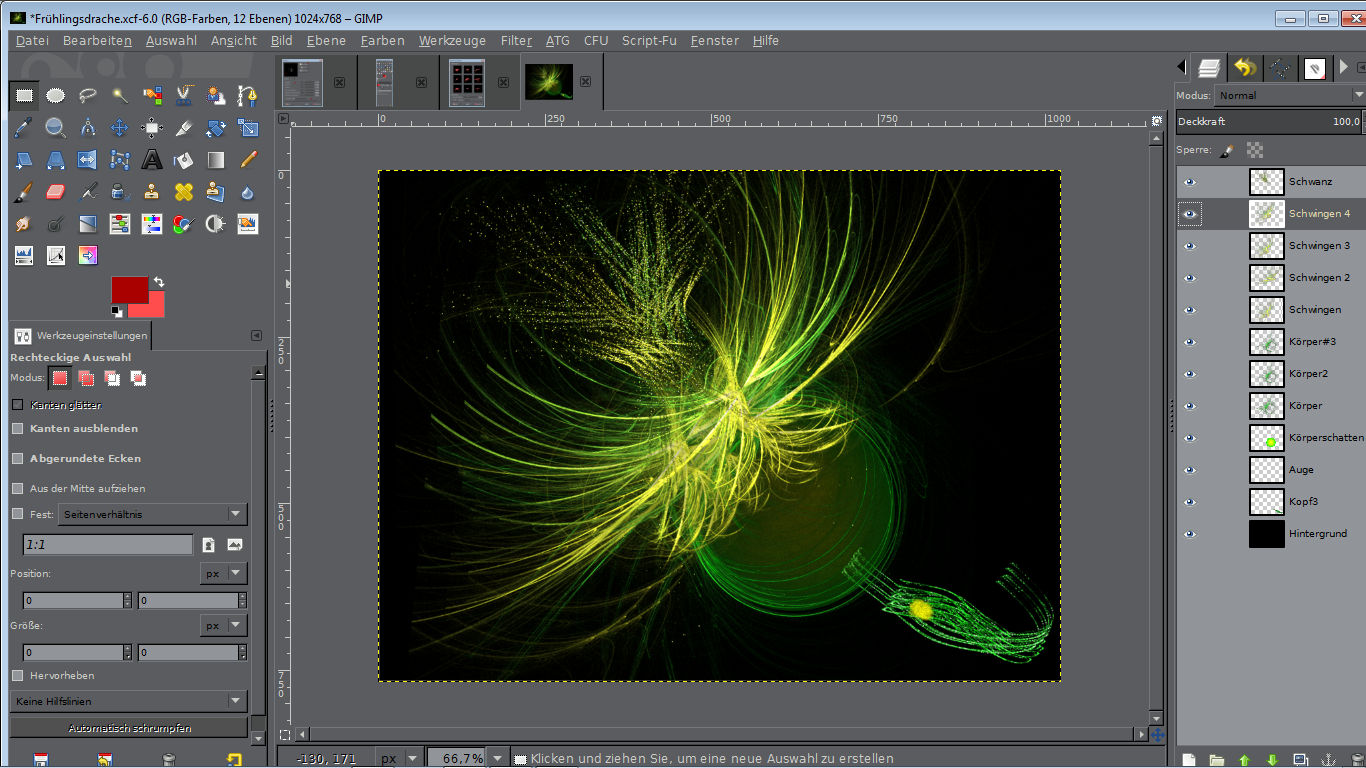Open the Seitenverhältnis dropdown

coord(153,514)
